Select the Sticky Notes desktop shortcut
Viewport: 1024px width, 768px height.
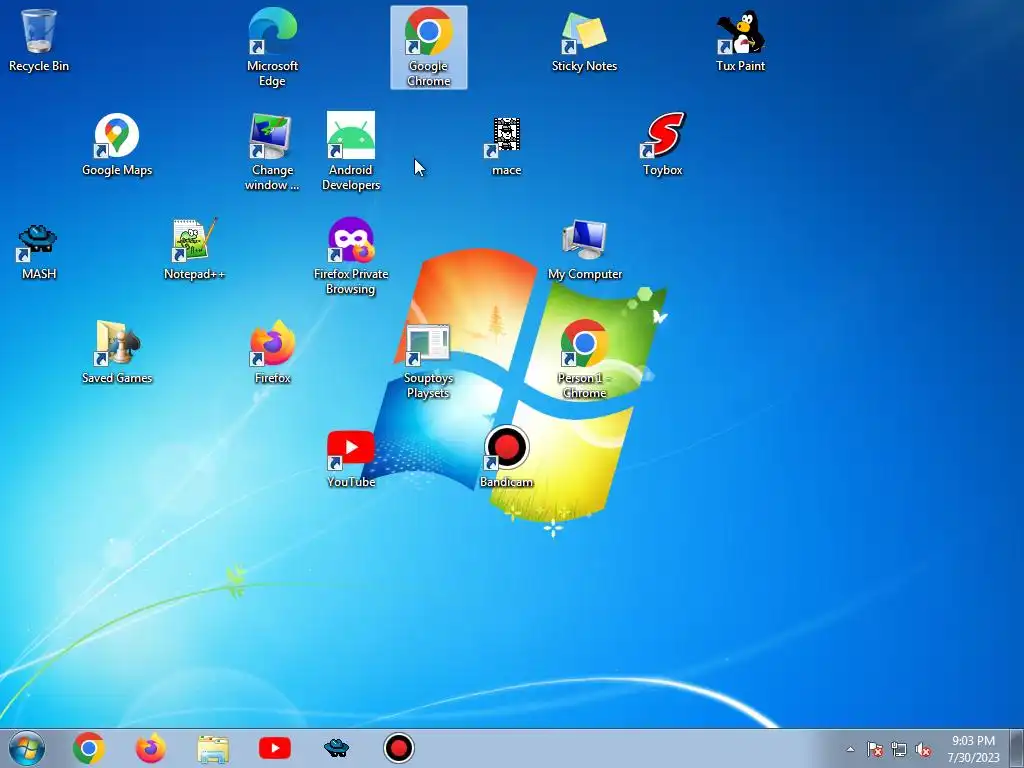tap(584, 40)
